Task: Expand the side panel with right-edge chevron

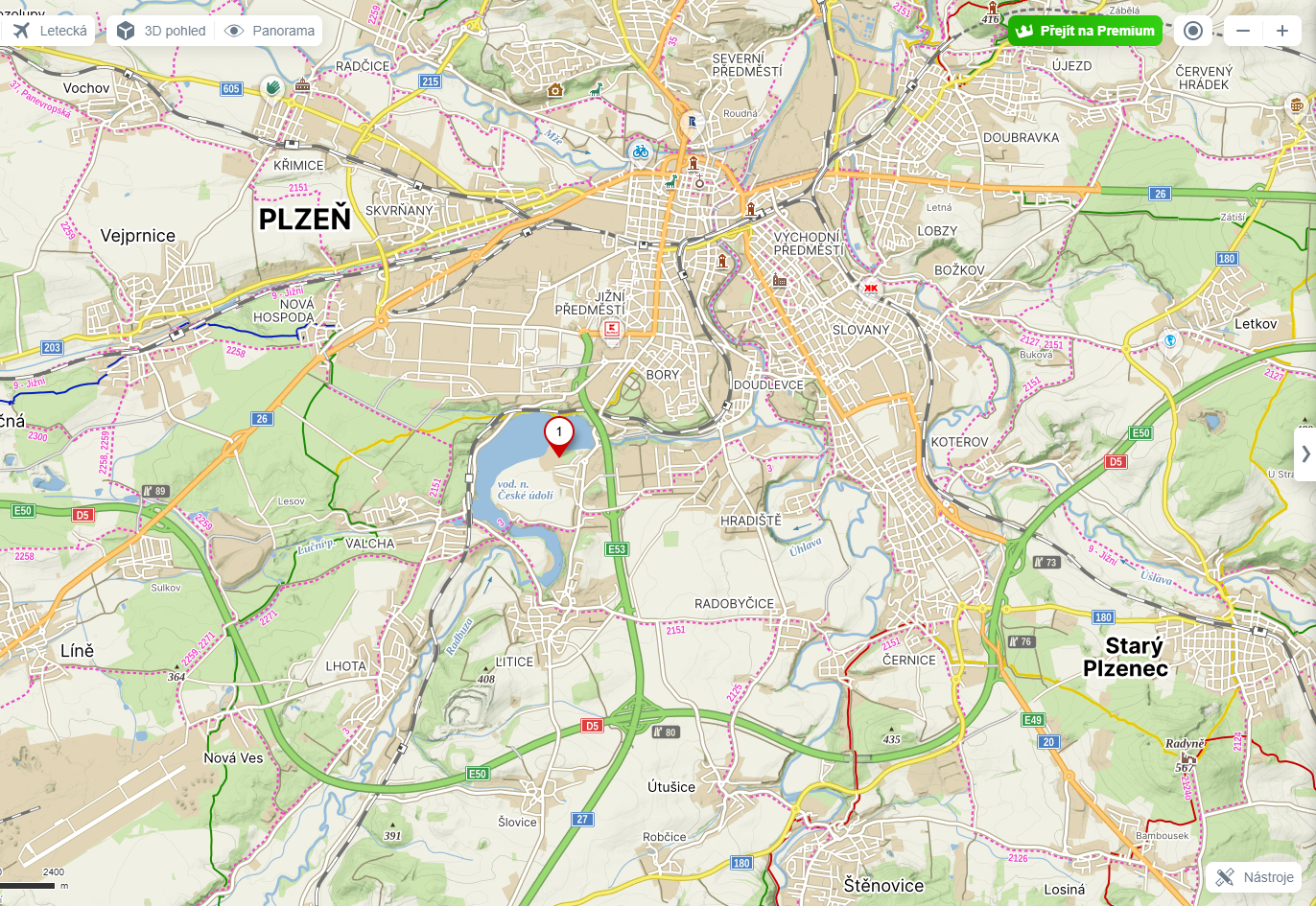Action: click(x=1305, y=453)
